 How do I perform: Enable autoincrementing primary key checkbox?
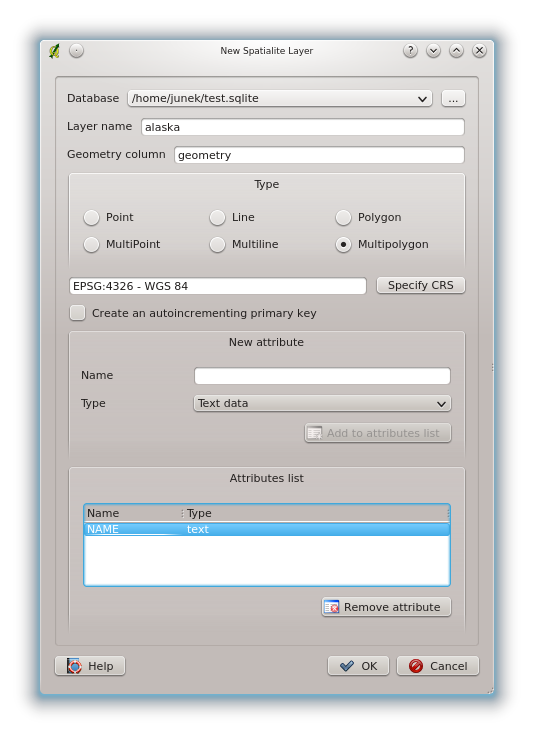(78, 313)
